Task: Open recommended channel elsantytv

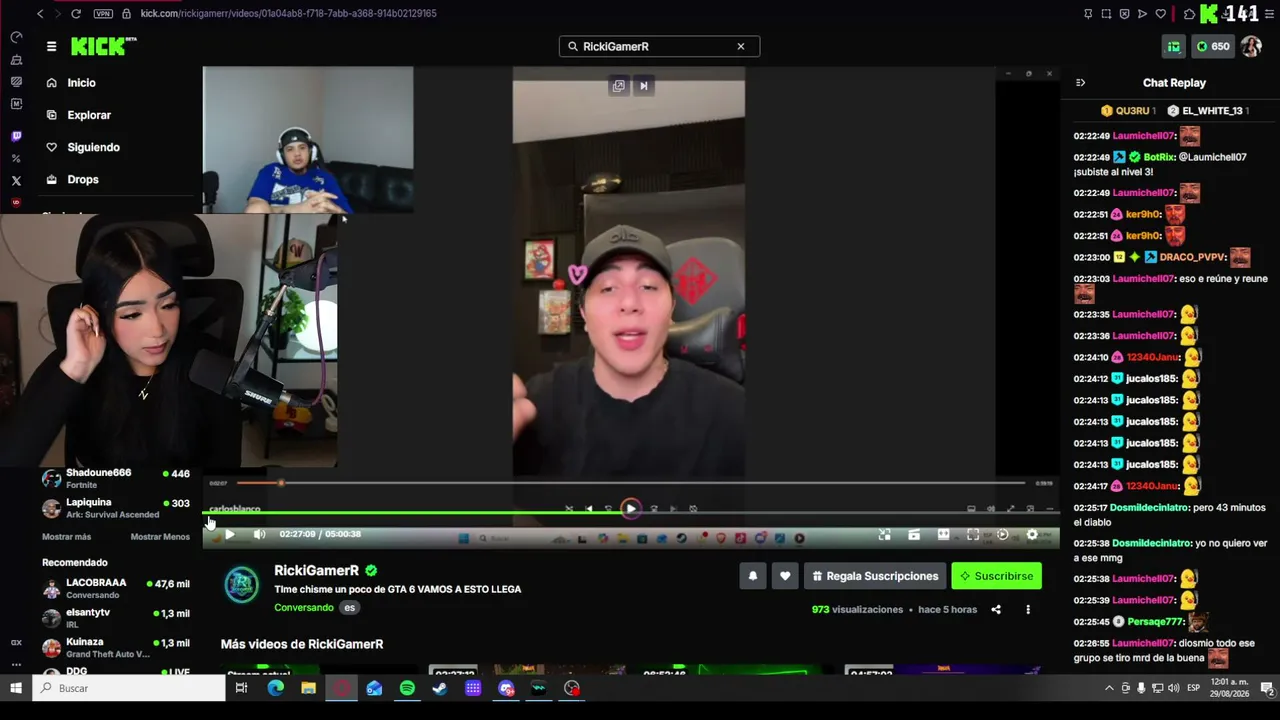Action: pyautogui.click(x=116, y=618)
